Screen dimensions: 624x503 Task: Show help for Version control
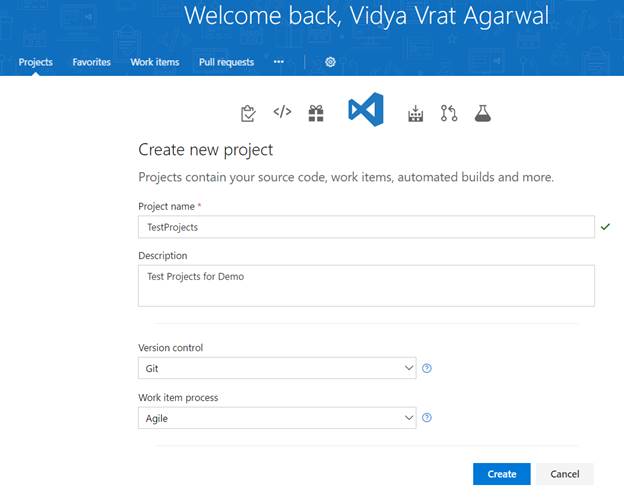point(427,368)
